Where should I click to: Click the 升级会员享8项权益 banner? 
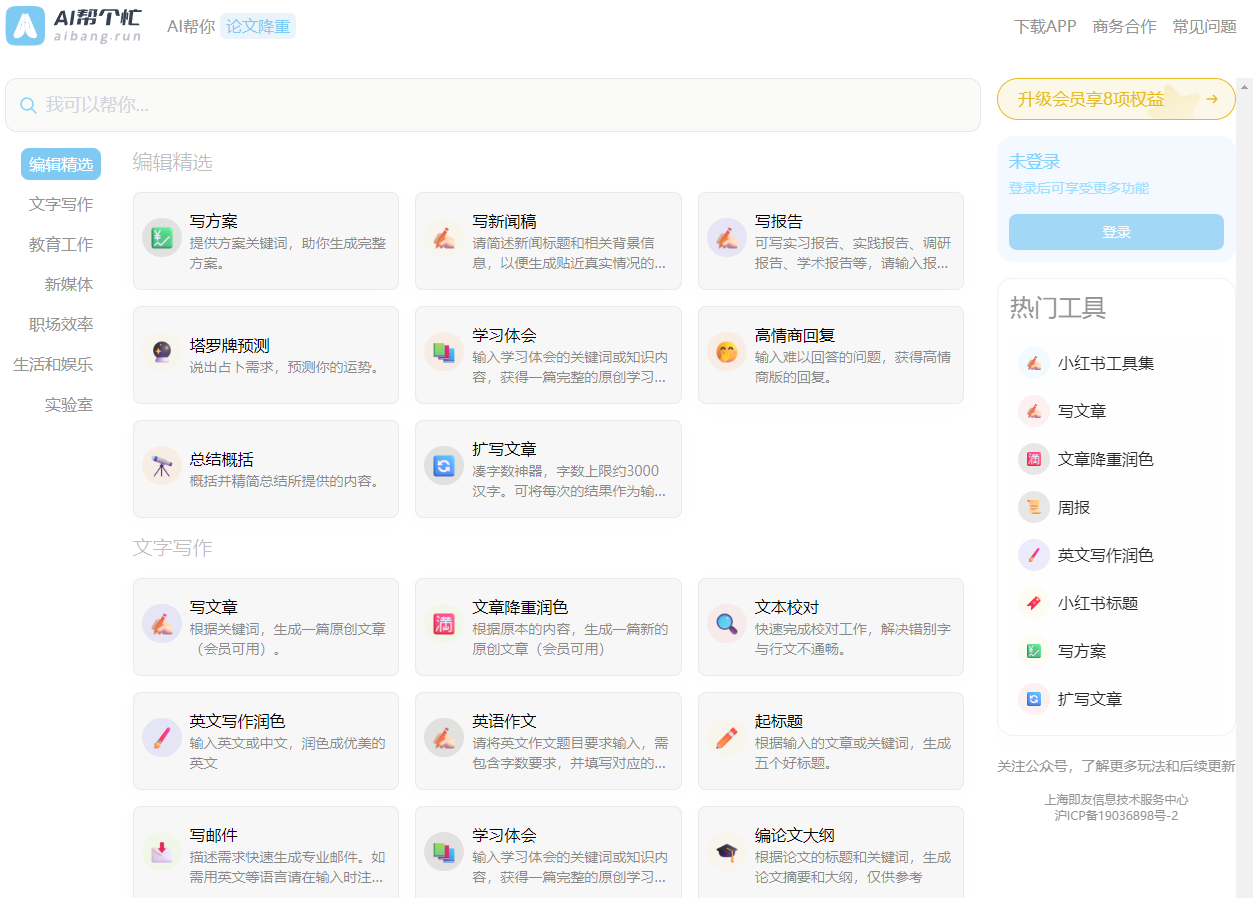1116,99
